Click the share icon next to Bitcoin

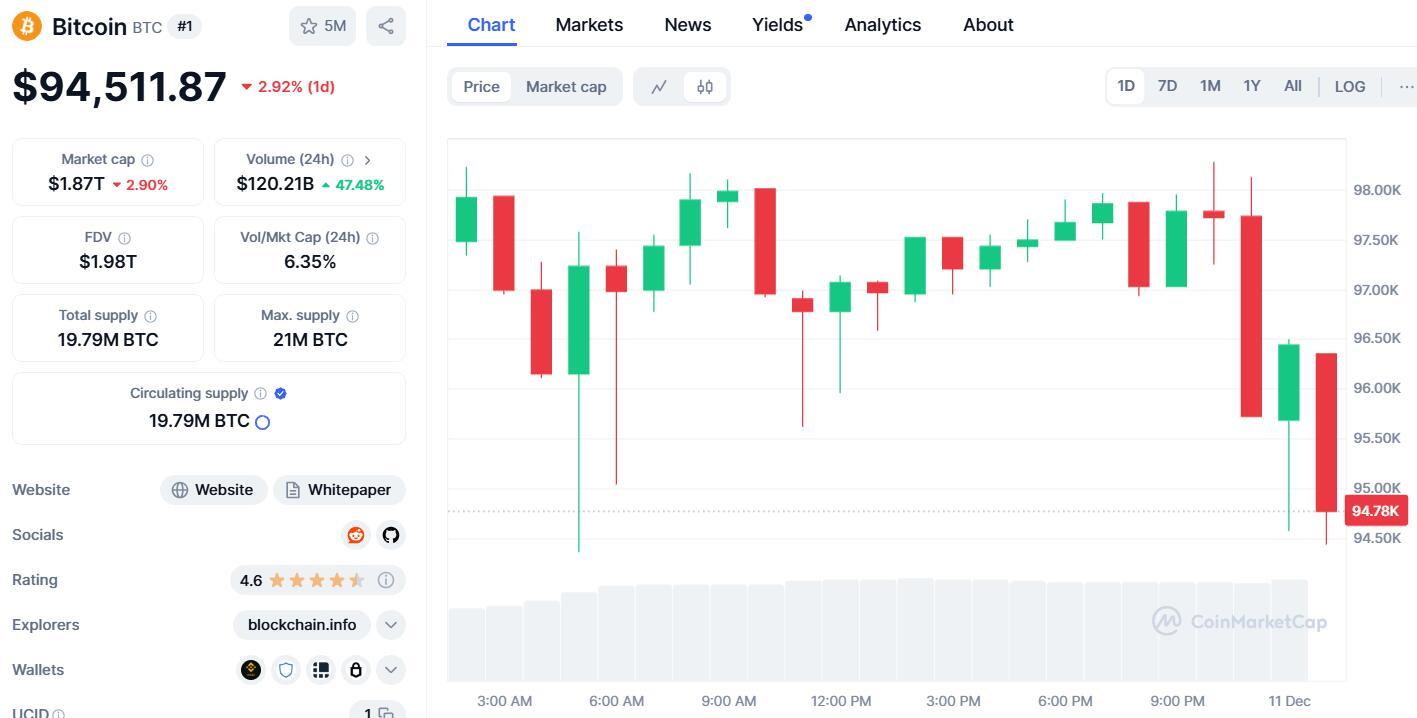pyautogui.click(x=386, y=26)
